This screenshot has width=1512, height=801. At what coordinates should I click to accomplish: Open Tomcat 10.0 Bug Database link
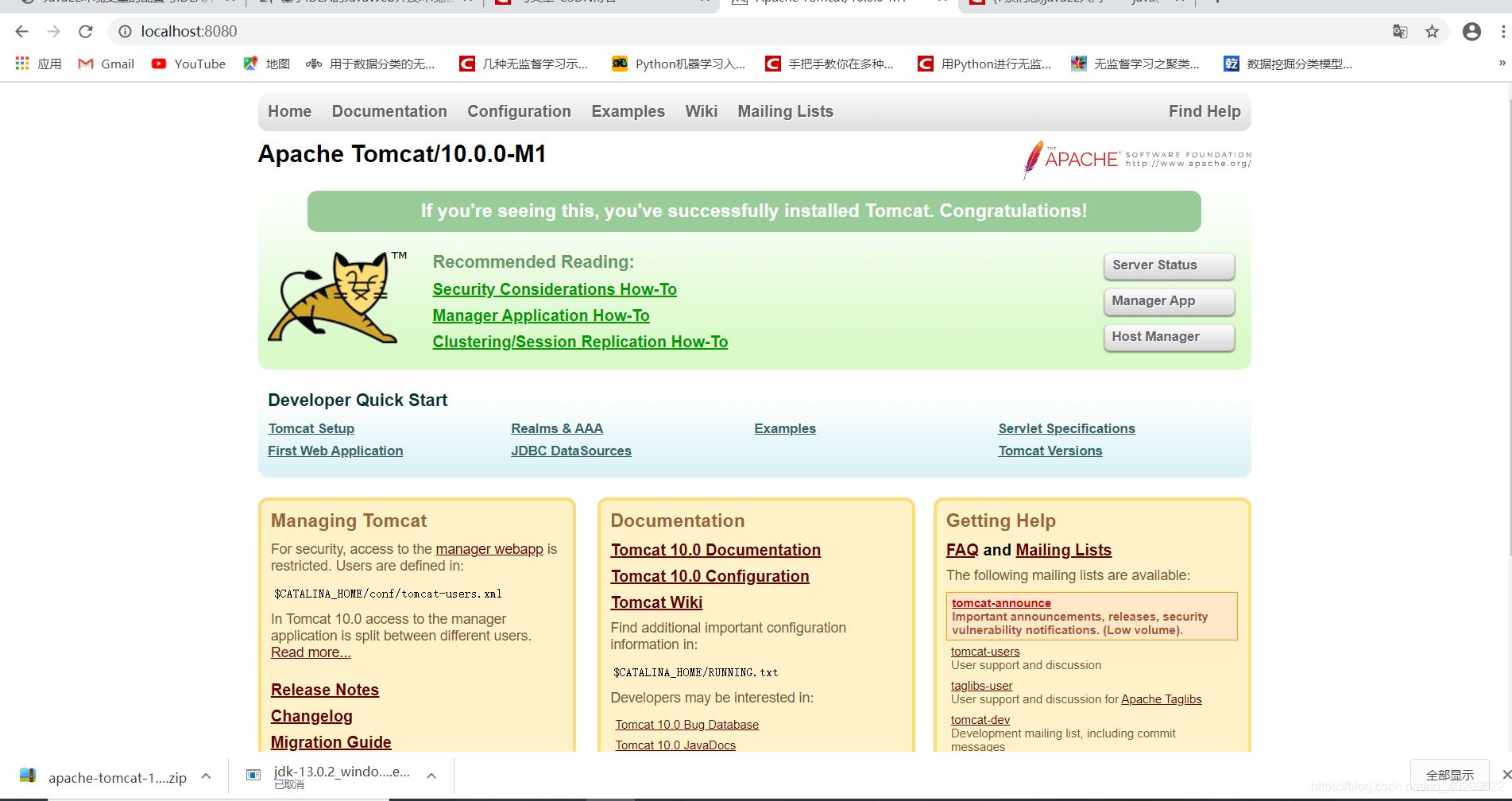(686, 725)
